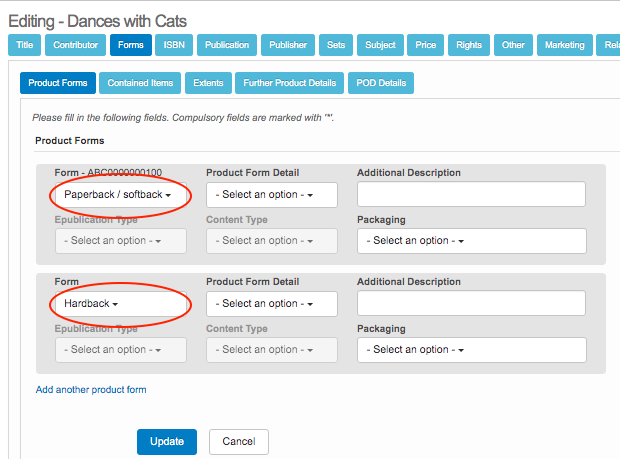This screenshot has width=620, height=459.
Task: Open the POD Details sub-tab
Action: tap(381, 84)
